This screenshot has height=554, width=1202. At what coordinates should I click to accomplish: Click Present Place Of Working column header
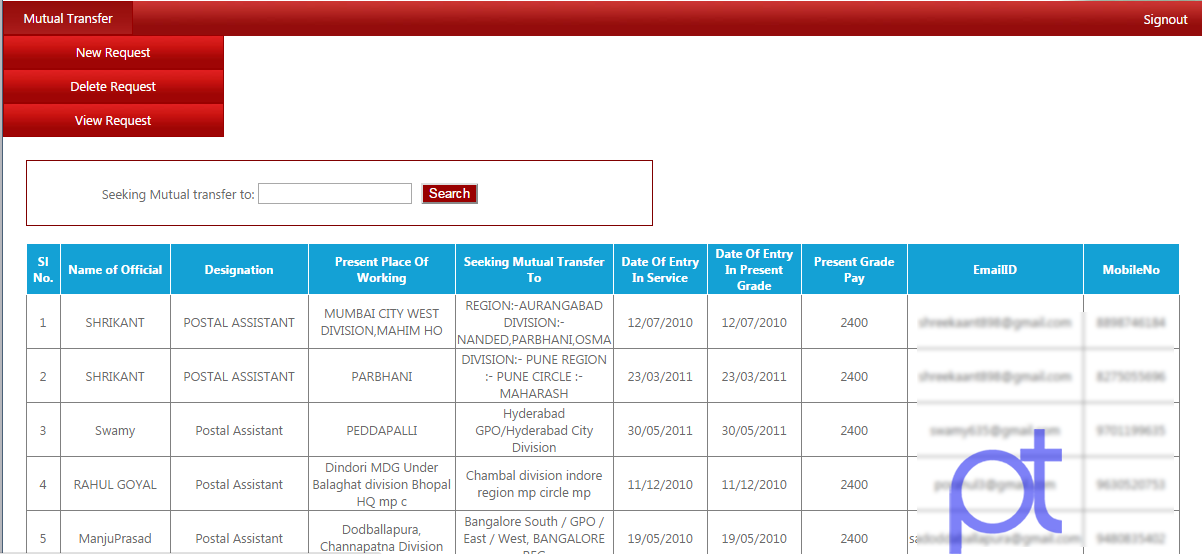[381, 269]
